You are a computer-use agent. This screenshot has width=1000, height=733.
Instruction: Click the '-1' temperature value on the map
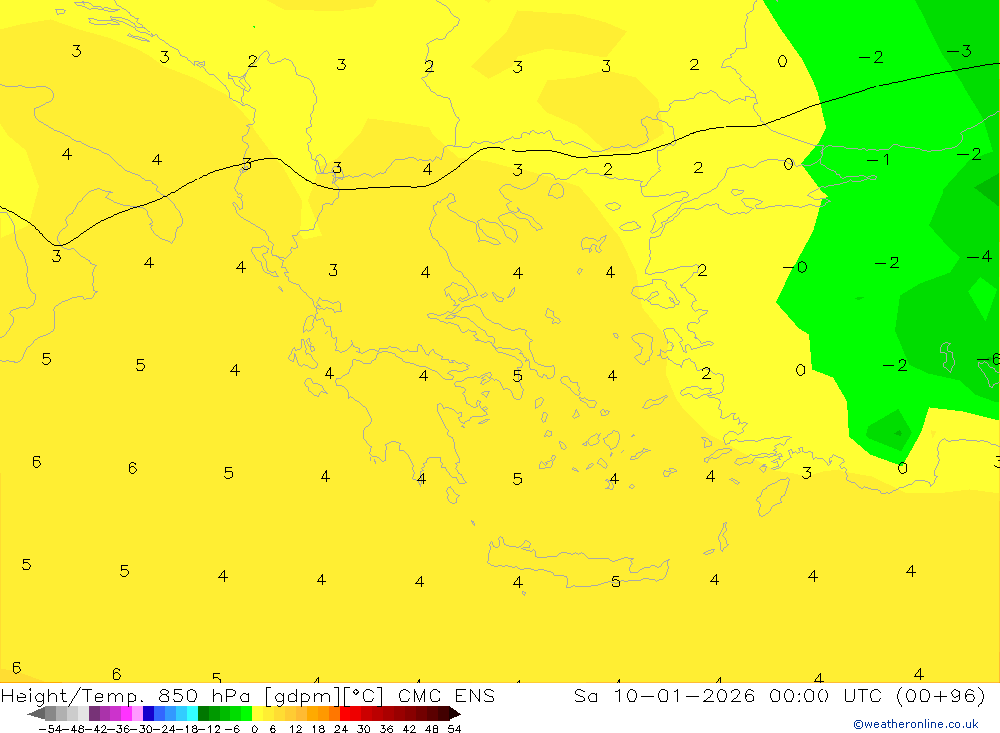[878, 159]
